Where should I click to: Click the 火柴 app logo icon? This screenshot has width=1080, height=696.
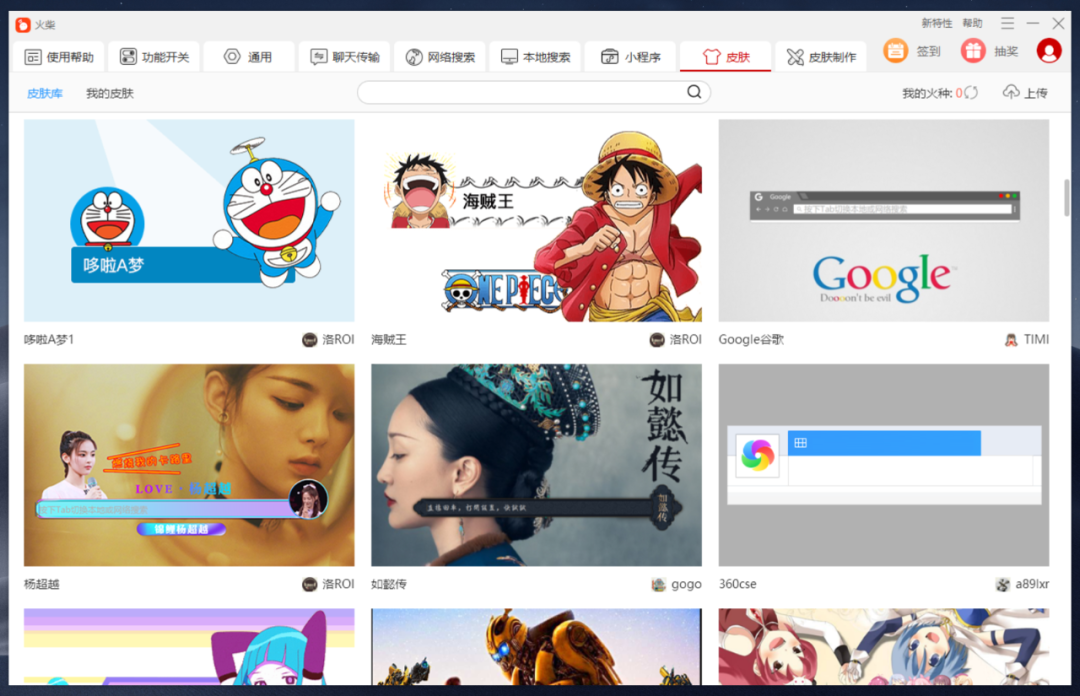(x=23, y=25)
